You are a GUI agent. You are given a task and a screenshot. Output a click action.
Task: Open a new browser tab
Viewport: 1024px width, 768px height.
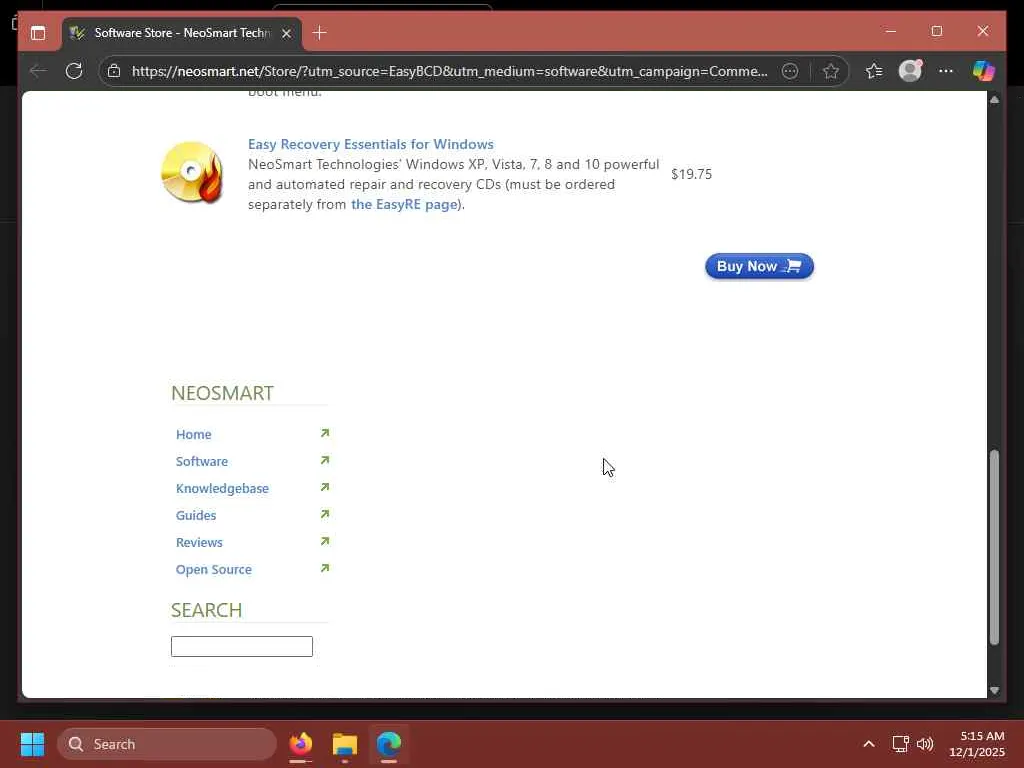[319, 33]
